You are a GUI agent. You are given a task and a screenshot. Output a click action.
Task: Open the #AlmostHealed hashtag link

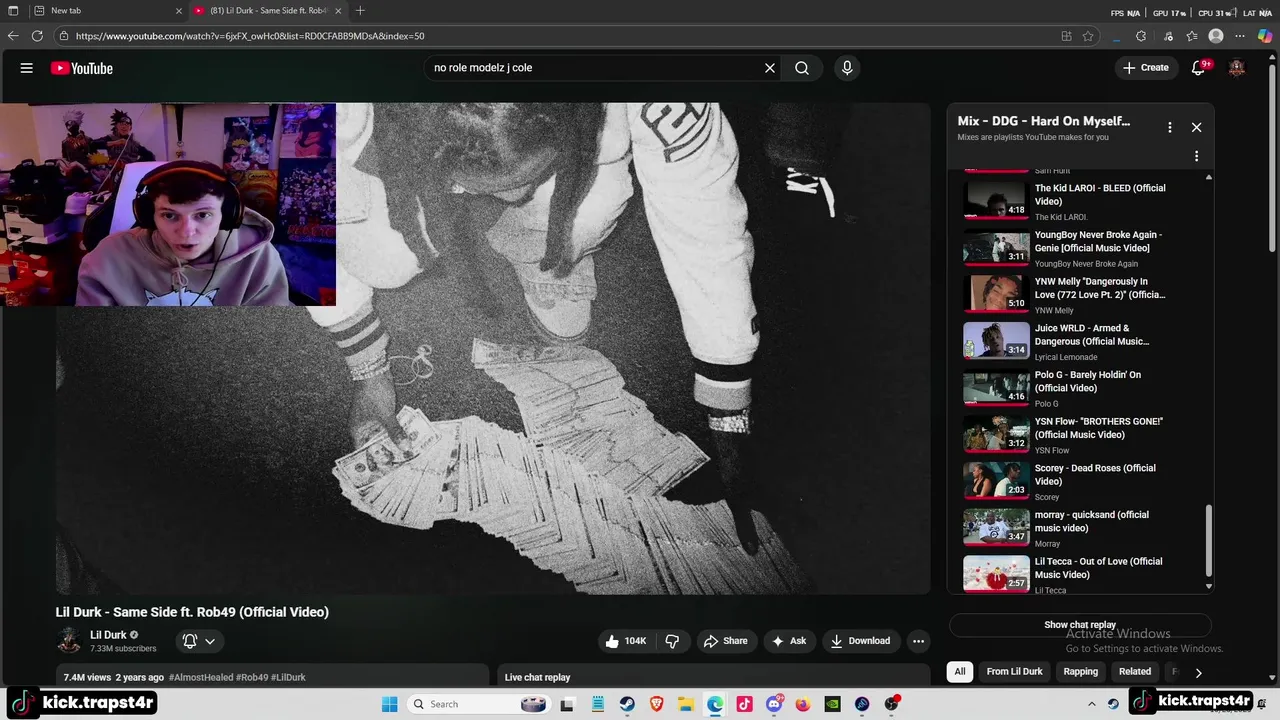(x=201, y=678)
